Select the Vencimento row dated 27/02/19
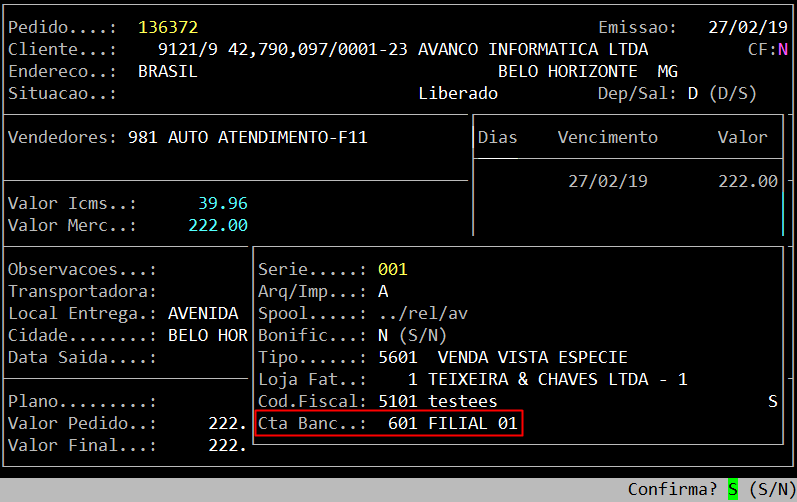This screenshot has height=502, width=797. 608,182
